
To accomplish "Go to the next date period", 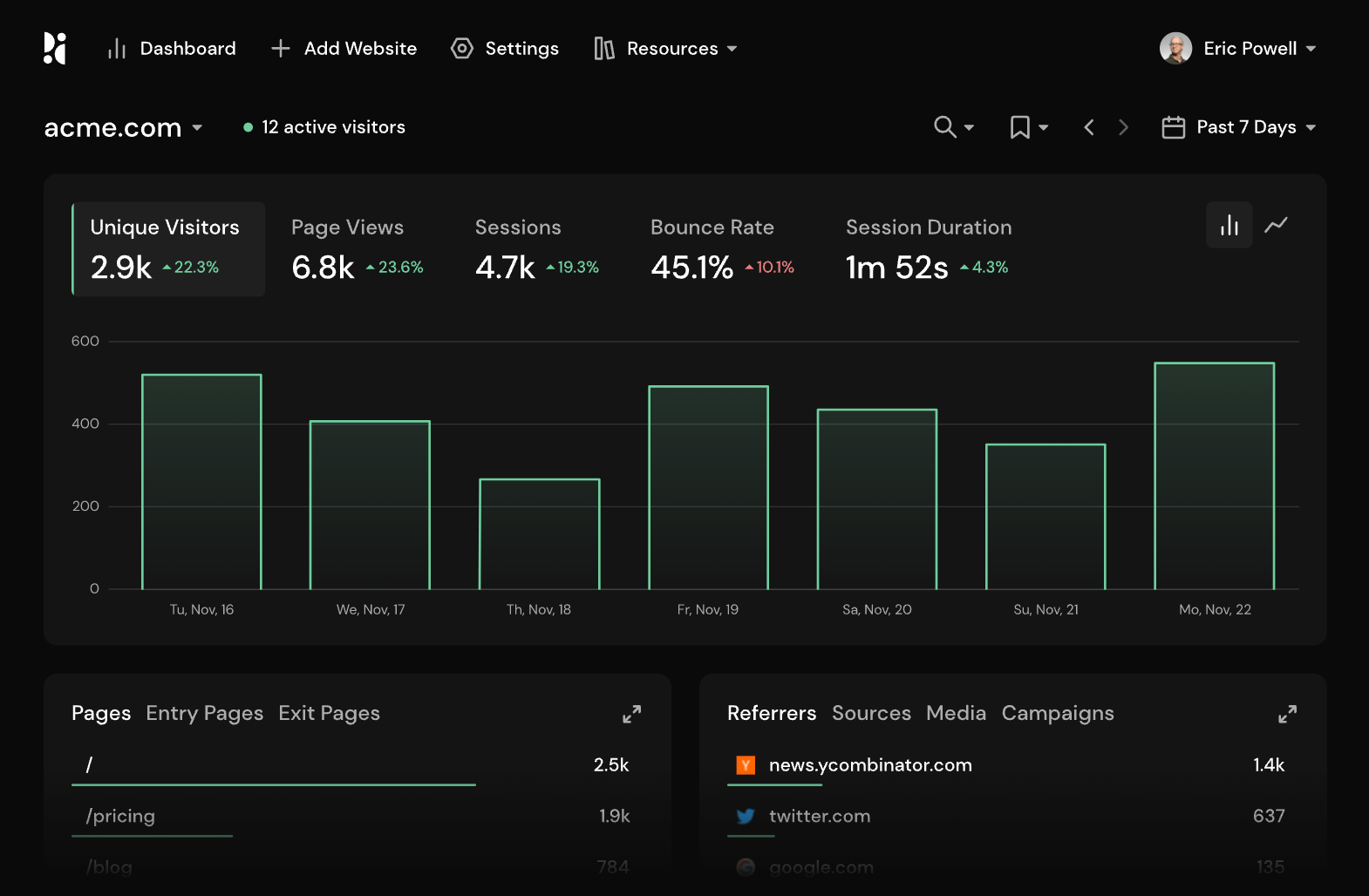I will point(1124,127).
